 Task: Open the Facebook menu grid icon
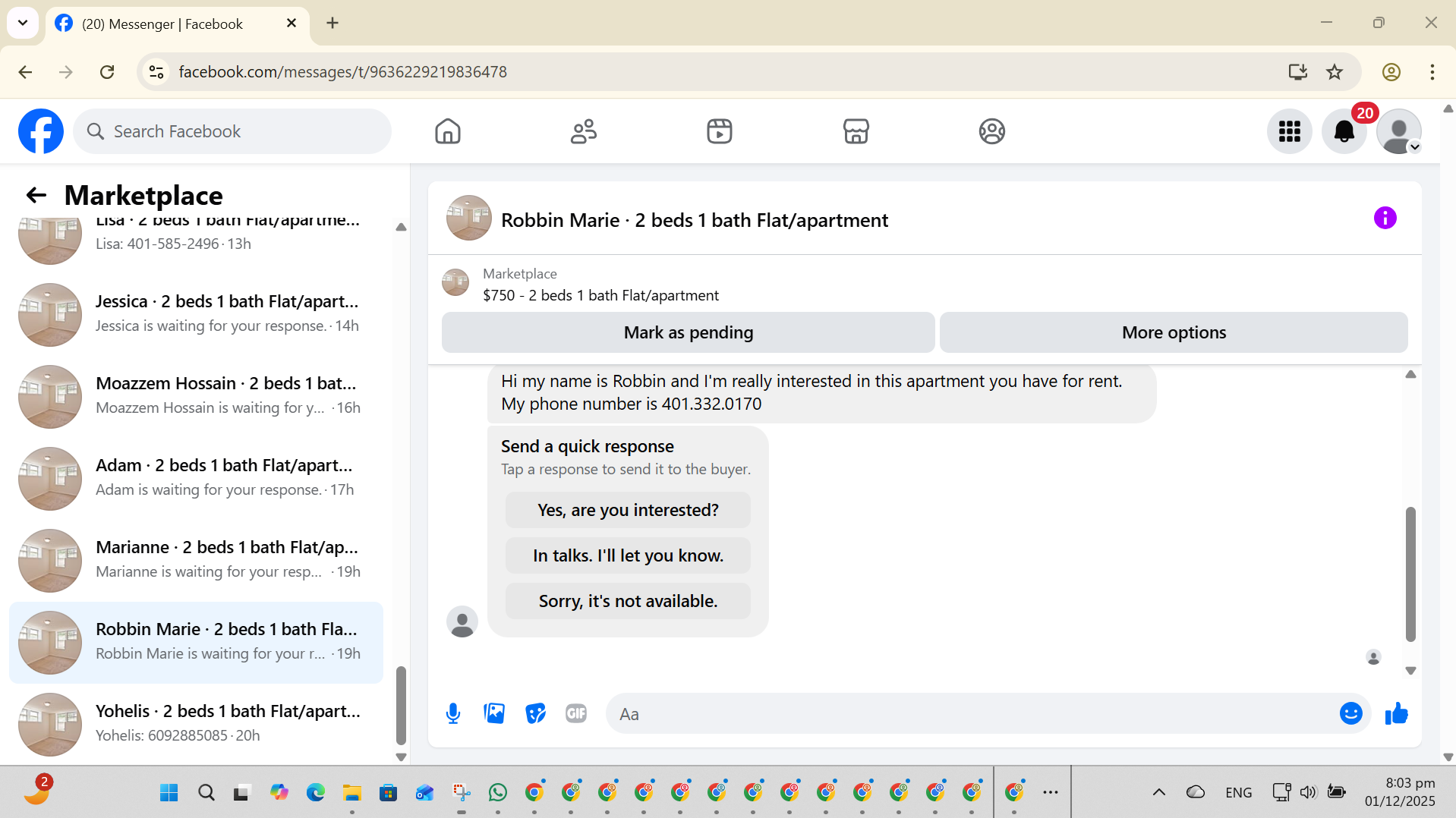(1289, 131)
